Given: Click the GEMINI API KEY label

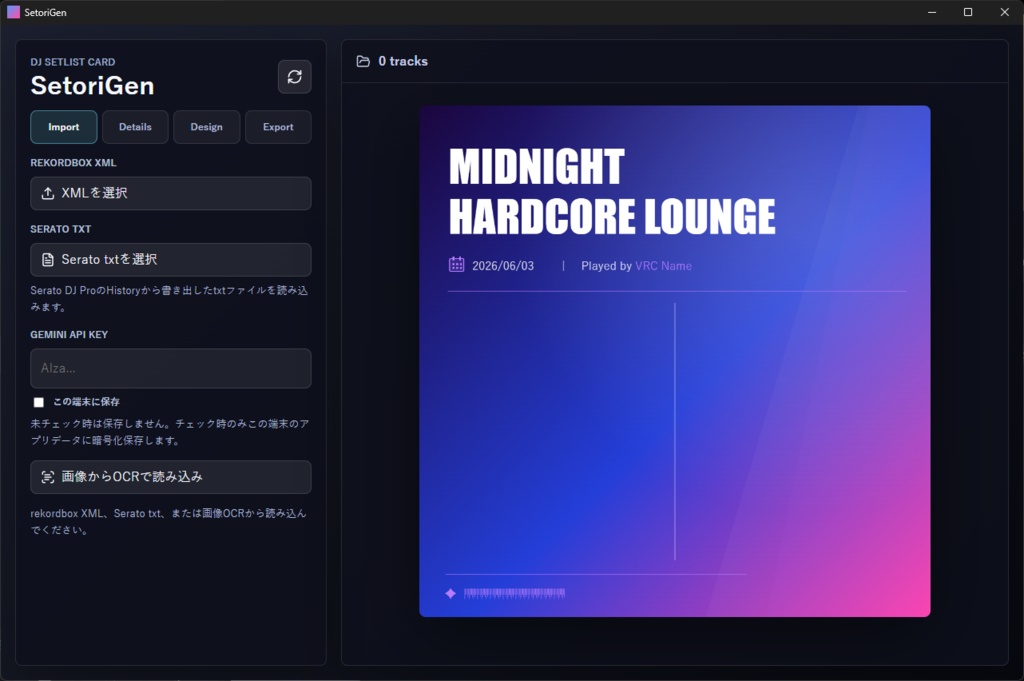Looking at the screenshot, I should [69, 334].
